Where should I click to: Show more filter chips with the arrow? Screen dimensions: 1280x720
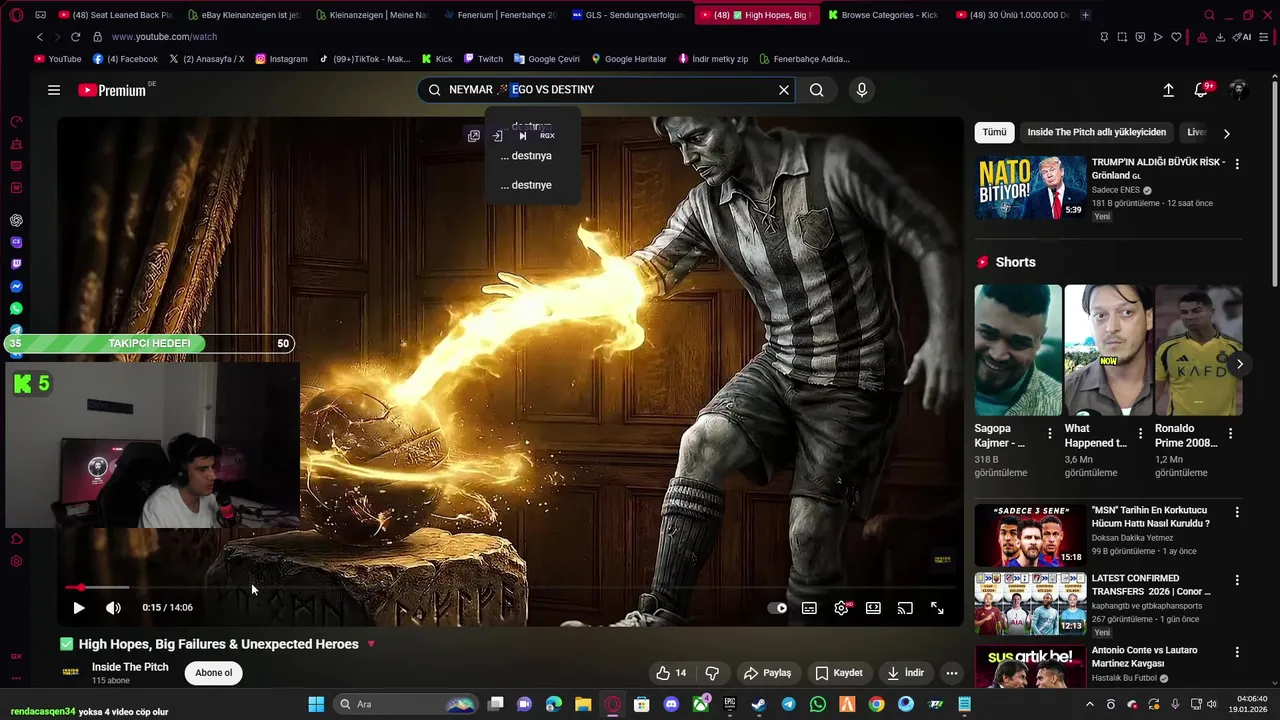(1227, 133)
